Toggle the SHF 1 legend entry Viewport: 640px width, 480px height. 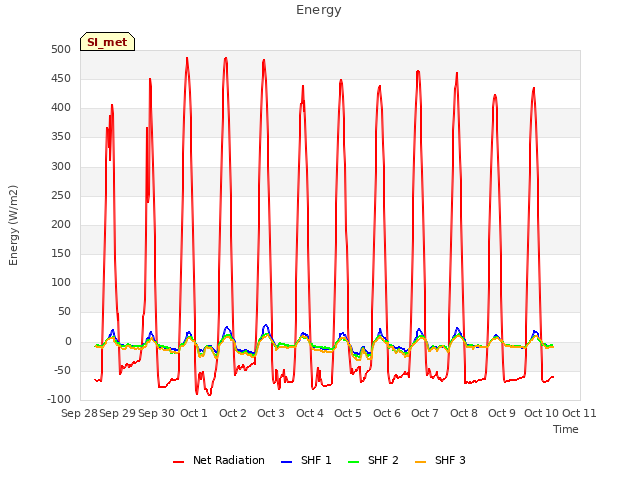pyautogui.click(x=306, y=460)
